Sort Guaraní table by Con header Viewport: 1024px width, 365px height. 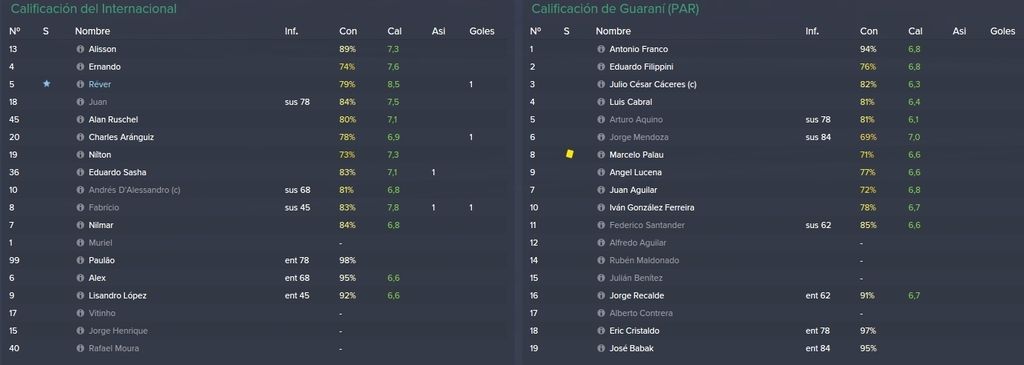(869, 31)
